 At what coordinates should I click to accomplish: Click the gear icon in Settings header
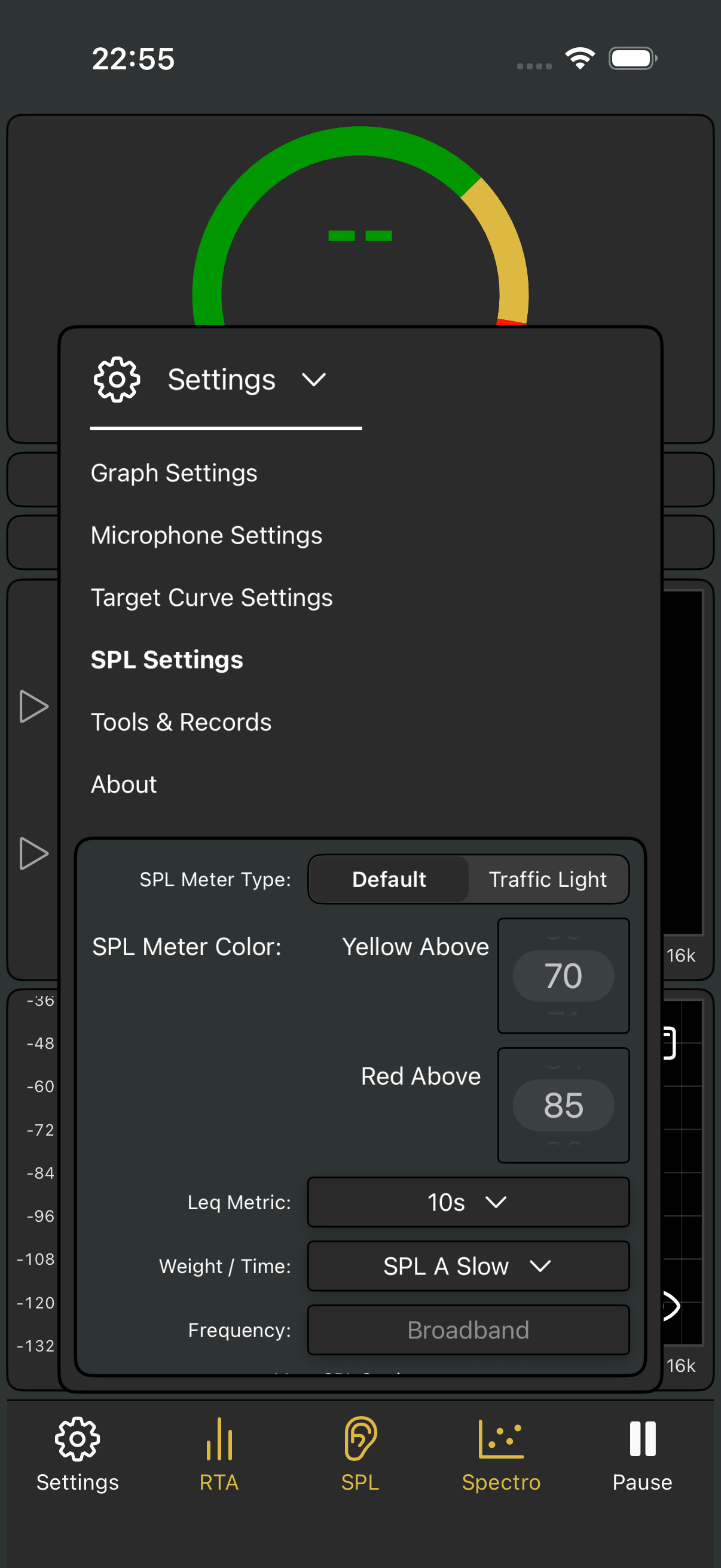point(117,380)
